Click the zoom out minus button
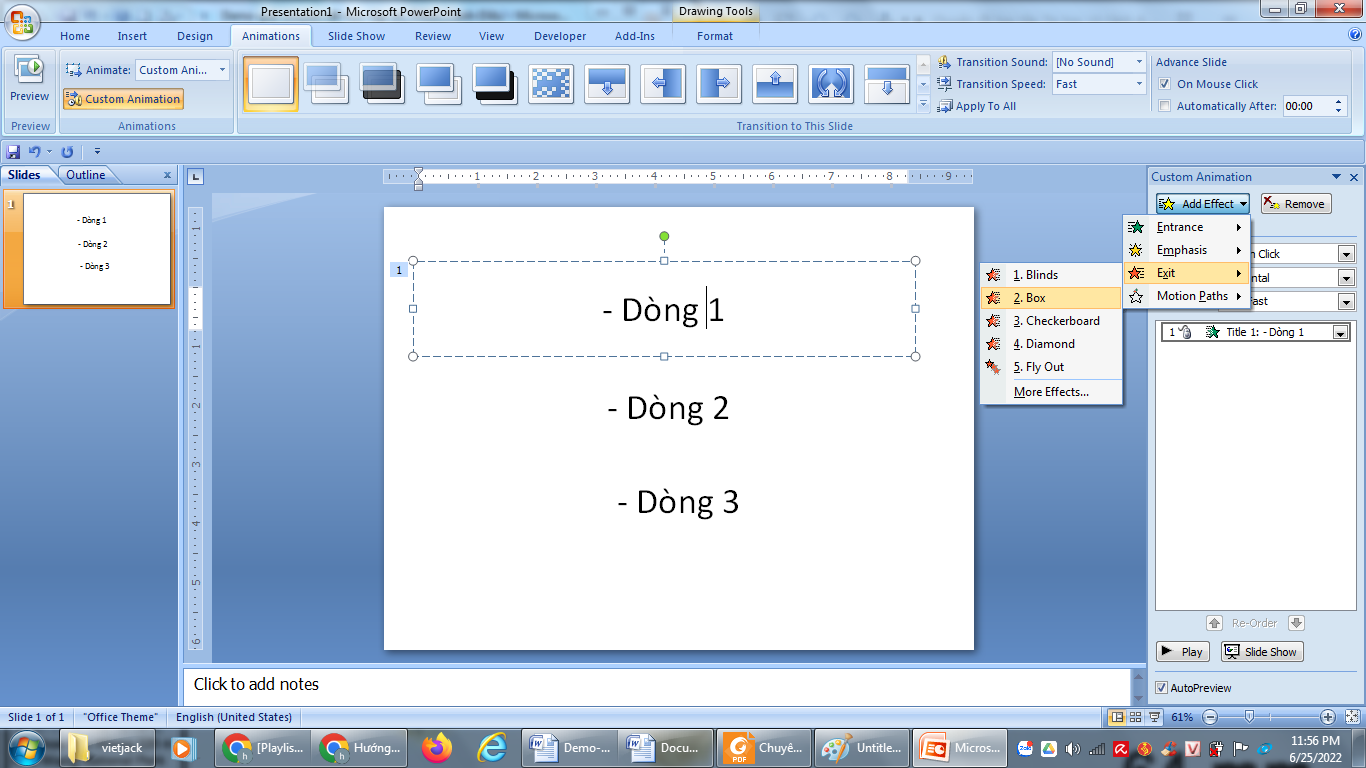1366x768 pixels. (1210, 717)
